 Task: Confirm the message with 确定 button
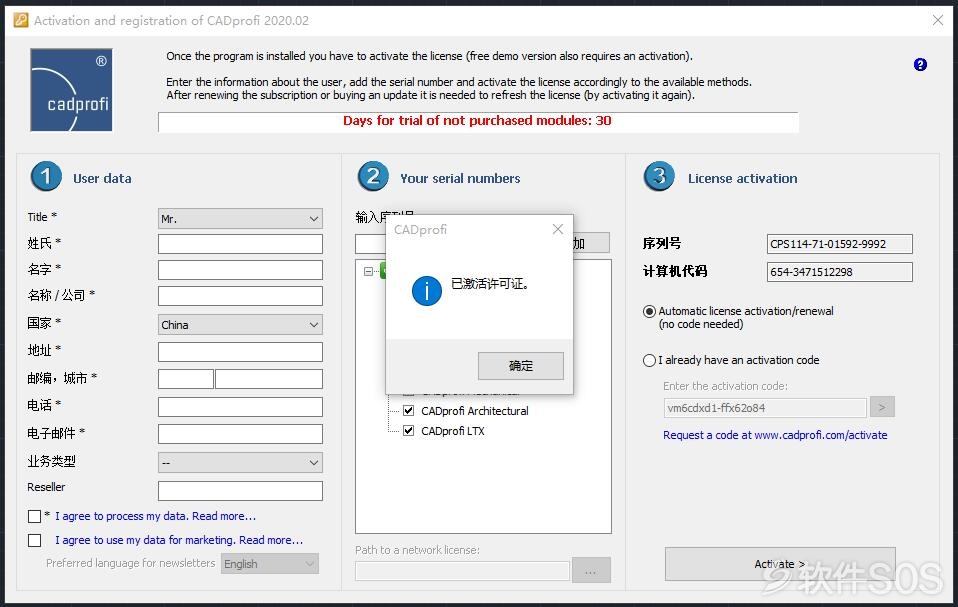521,366
